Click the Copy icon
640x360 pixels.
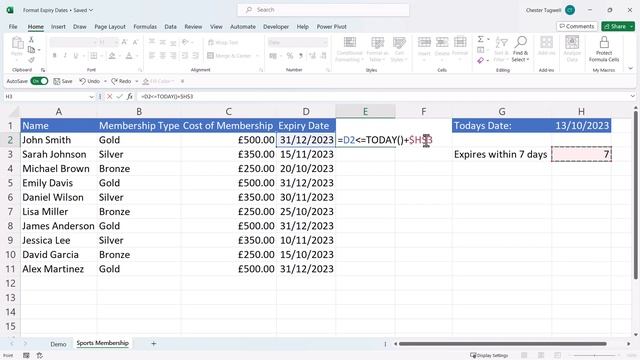point(31,50)
